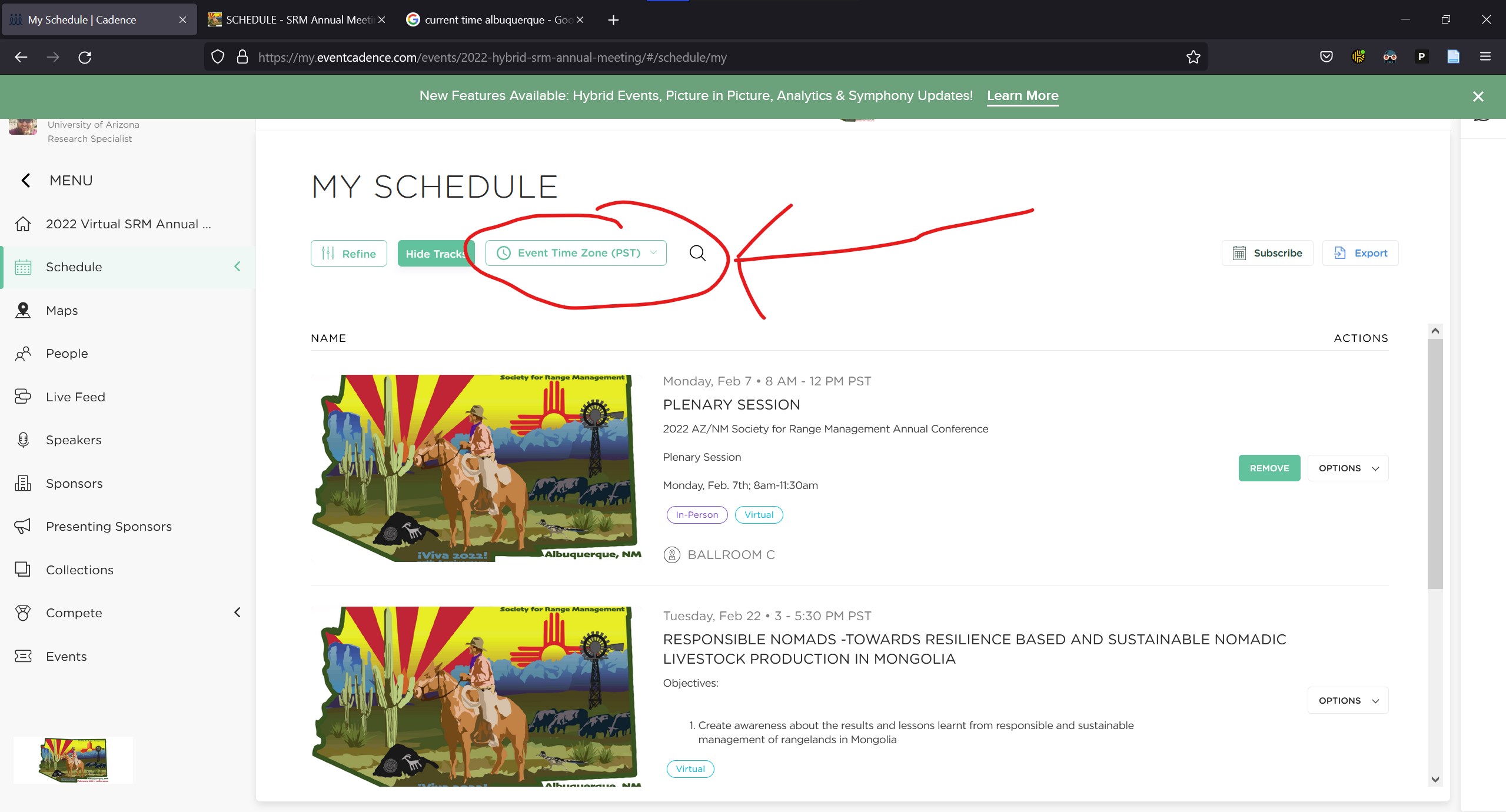
Task: Click the scroll down arrow of schedule list
Action: [1435, 780]
